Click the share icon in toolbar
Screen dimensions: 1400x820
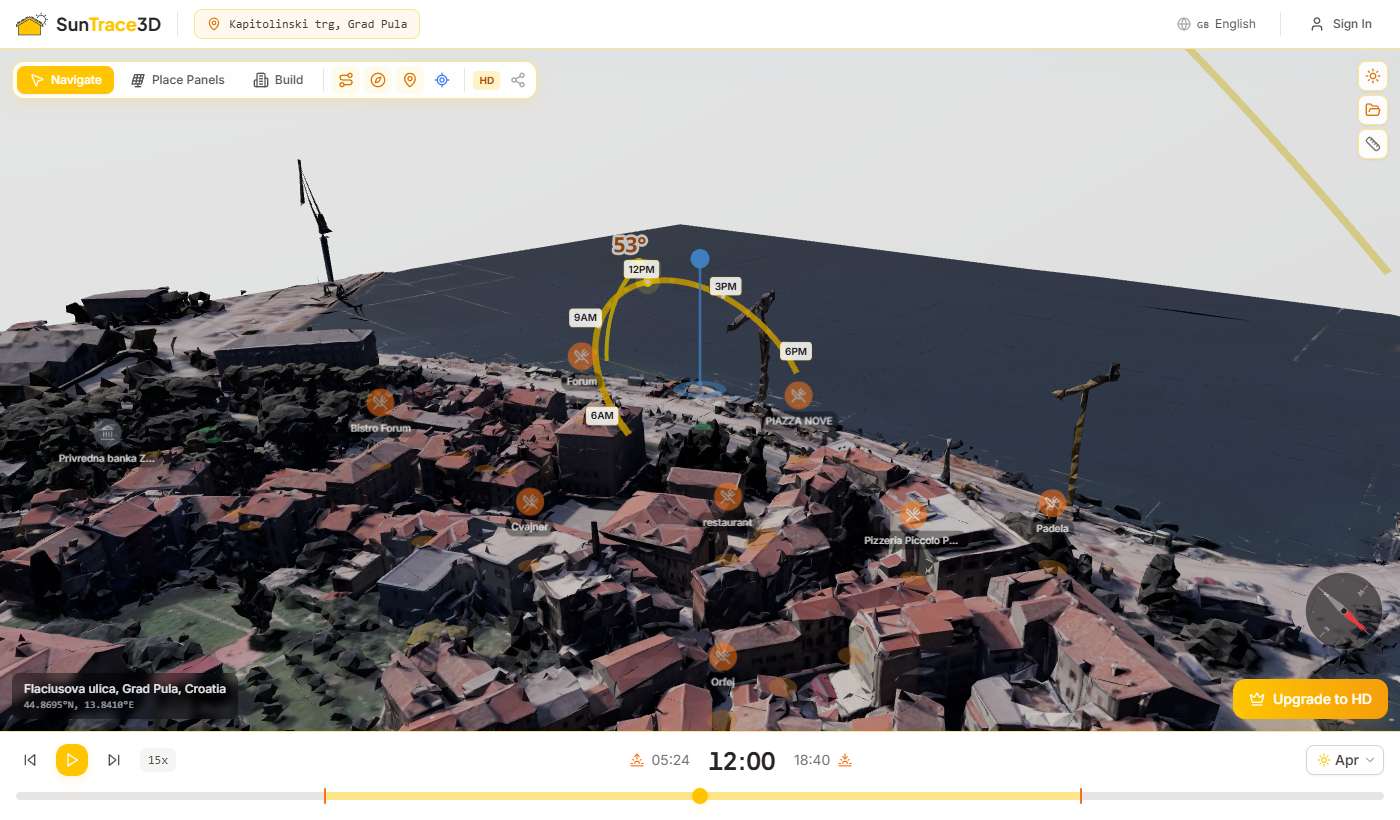(518, 80)
